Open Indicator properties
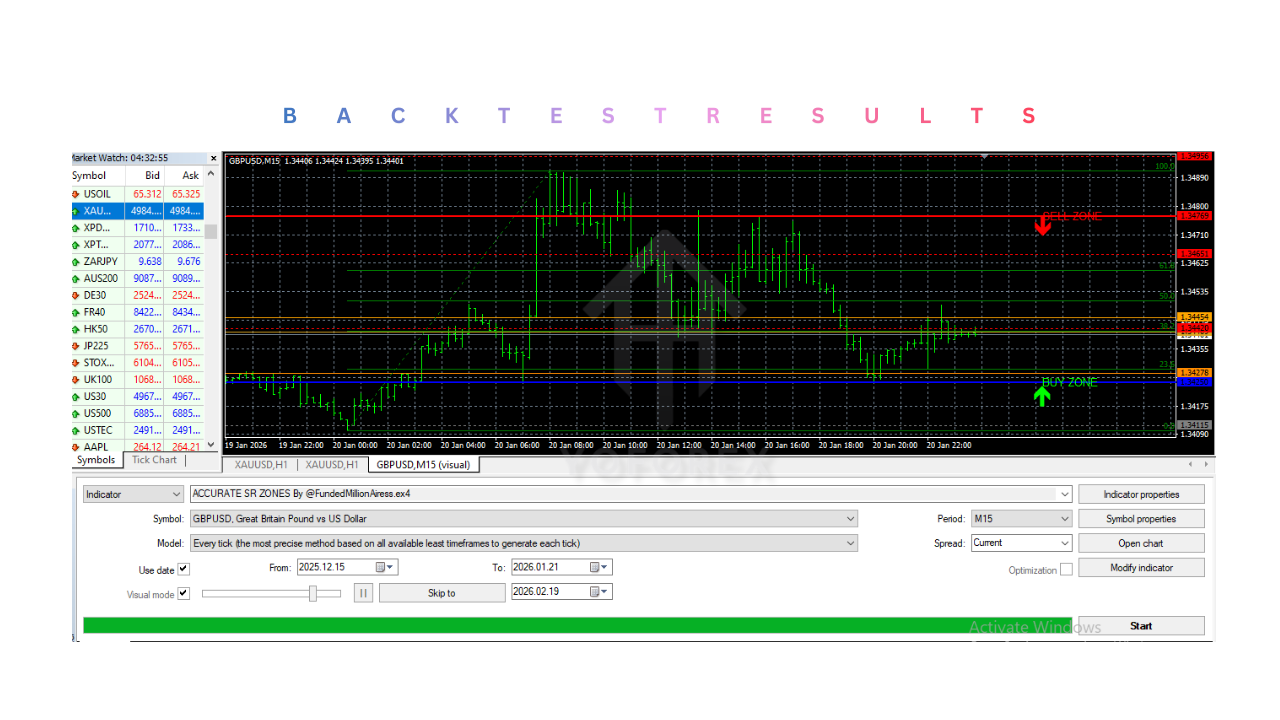 pyautogui.click(x=1141, y=493)
